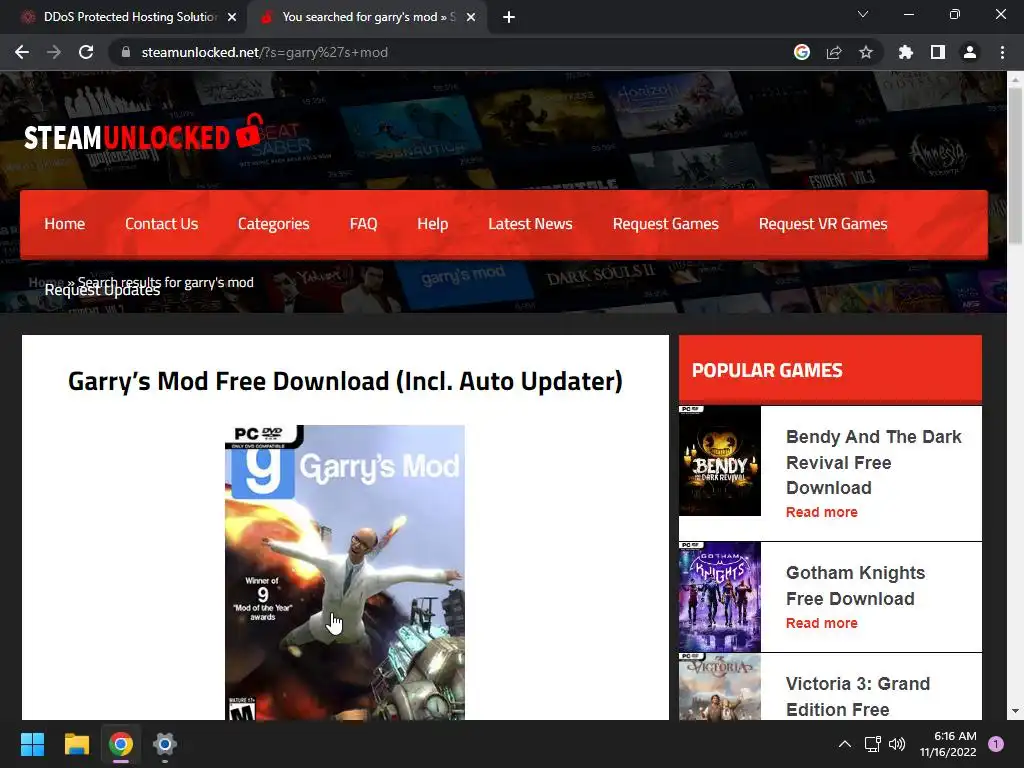Image resolution: width=1024 pixels, height=768 pixels.
Task: Open Settings gear in the taskbar
Action: click(165, 744)
